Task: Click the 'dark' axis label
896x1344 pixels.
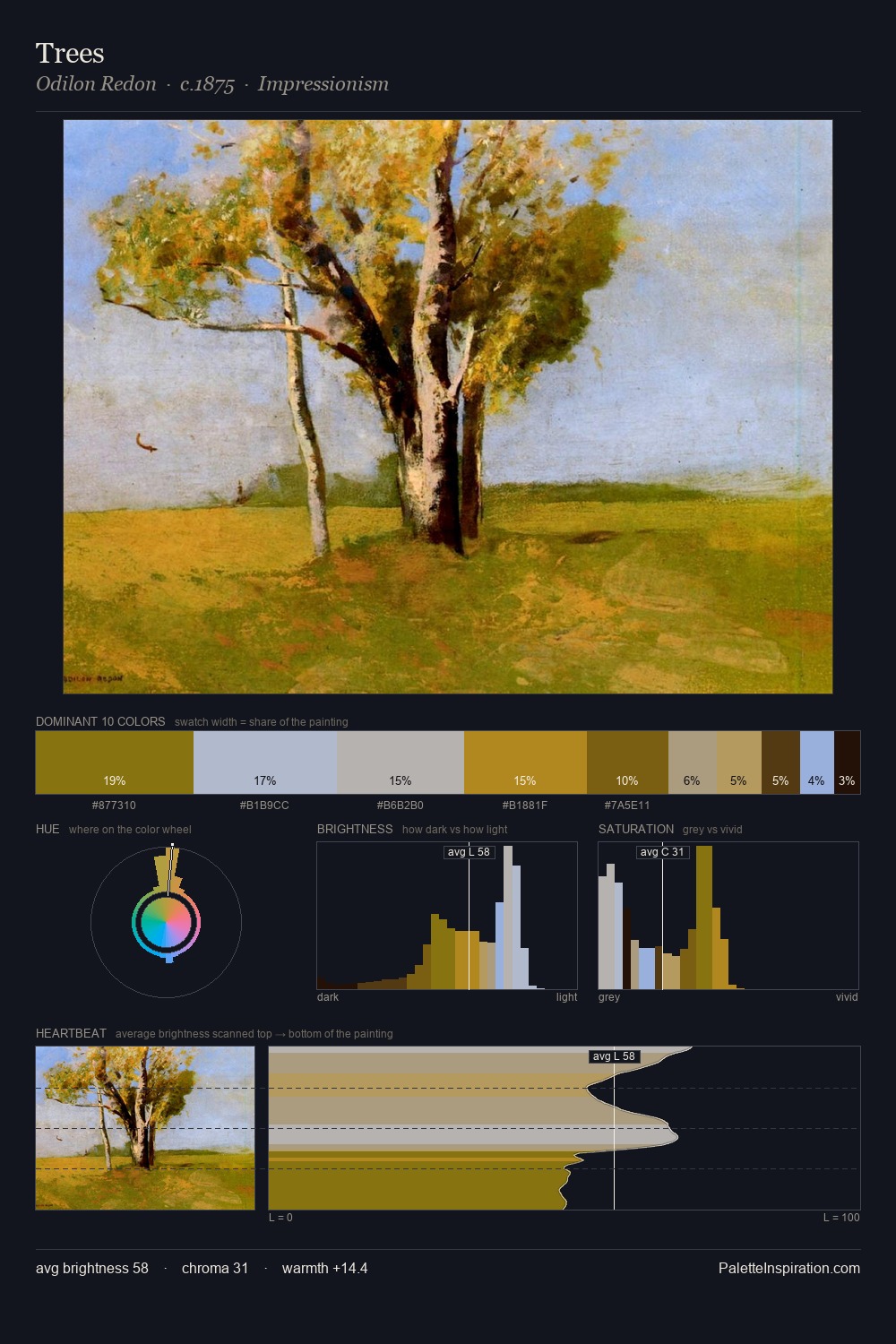Action: [x=328, y=997]
